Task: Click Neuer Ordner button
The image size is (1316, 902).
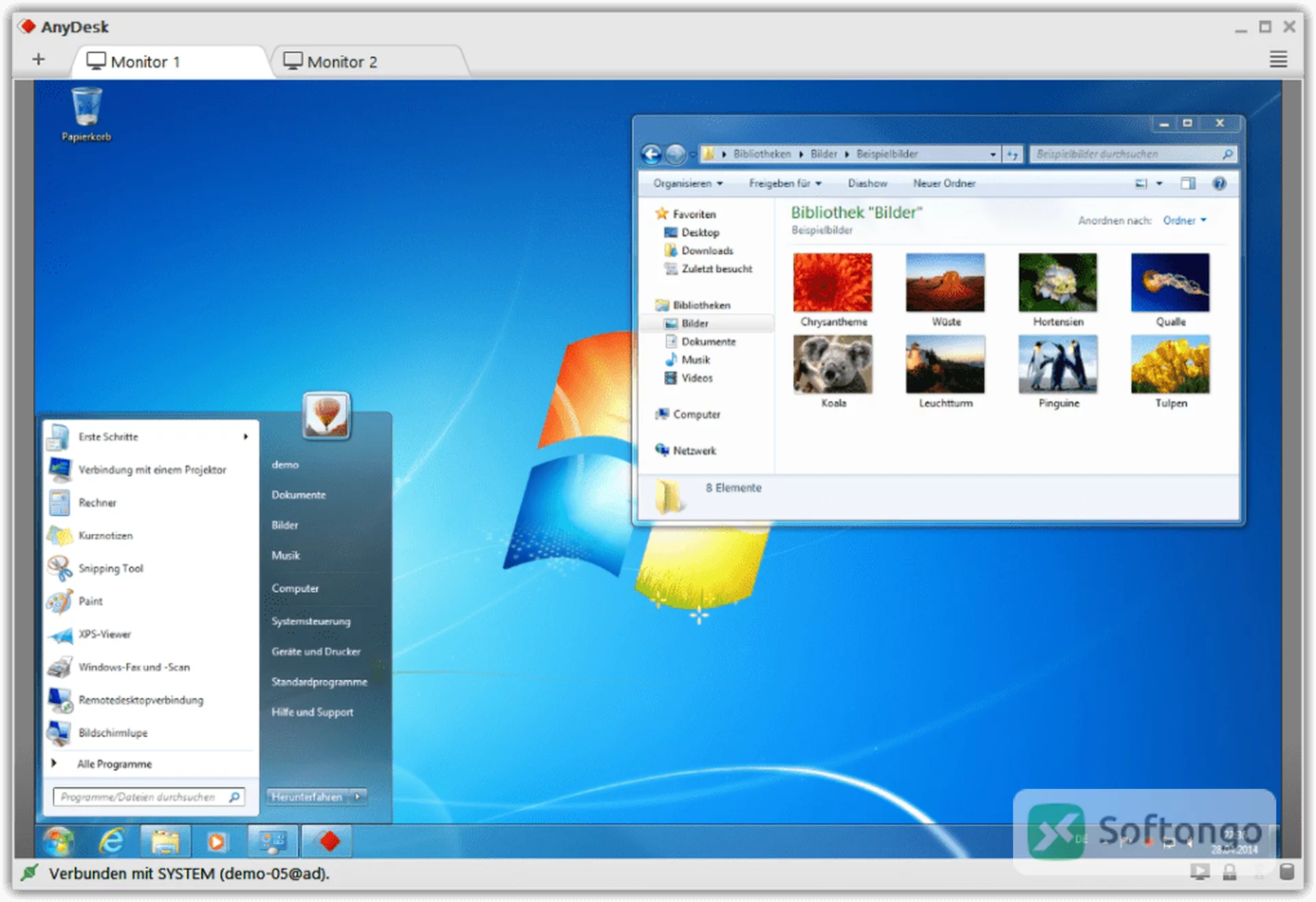Action: click(944, 183)
